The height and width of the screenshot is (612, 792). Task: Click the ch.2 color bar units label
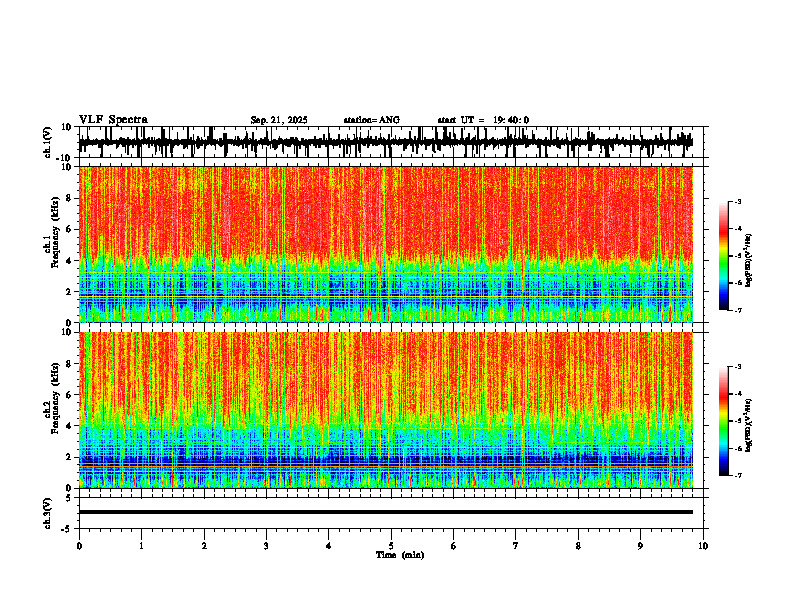(749, 425)
